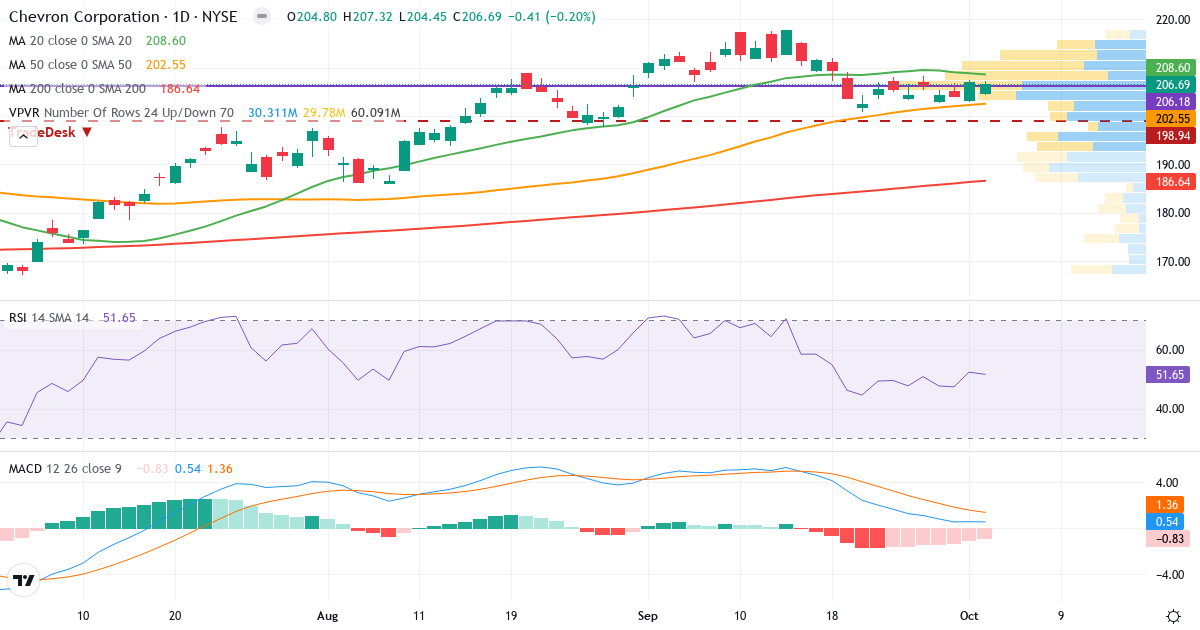
Task: Click the RSI legend value 51.65
Action: (x=119, y=318)
